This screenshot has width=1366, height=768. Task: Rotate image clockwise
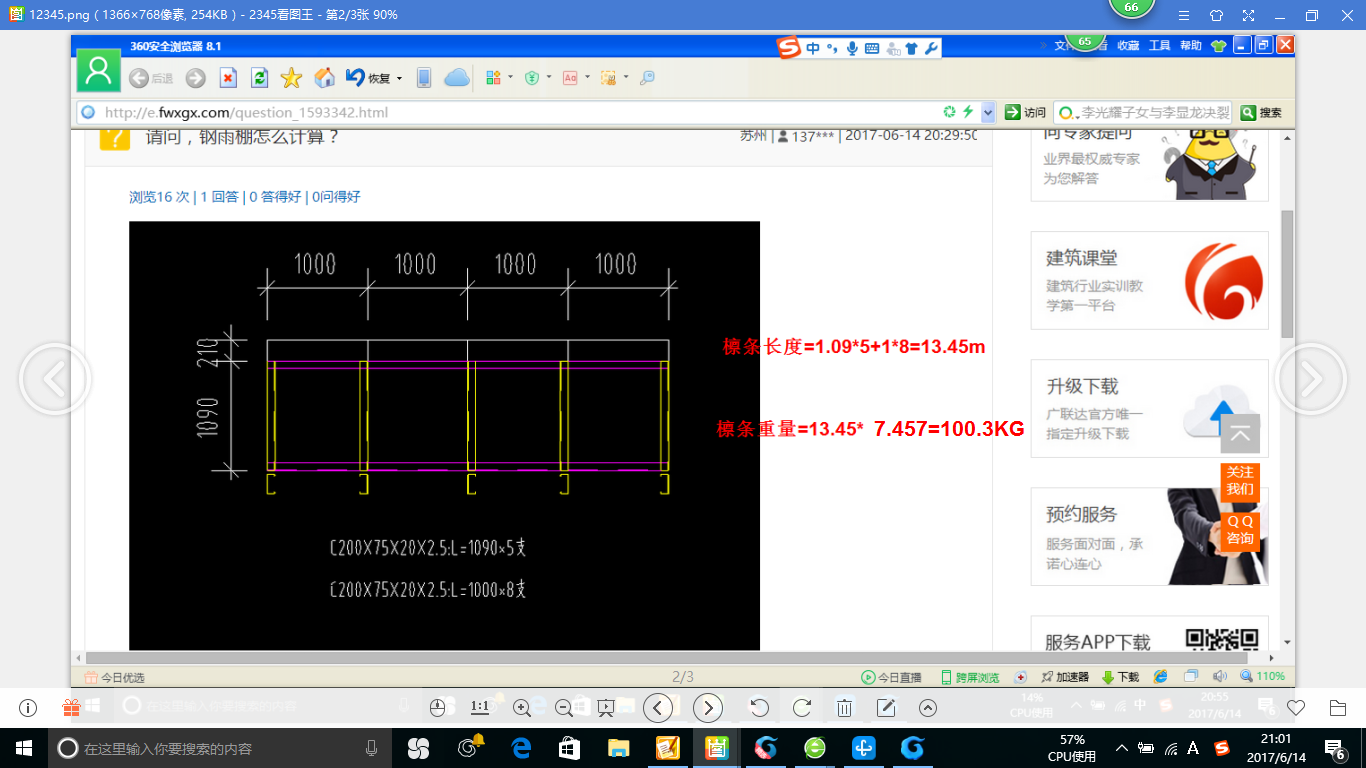(802, 708)
